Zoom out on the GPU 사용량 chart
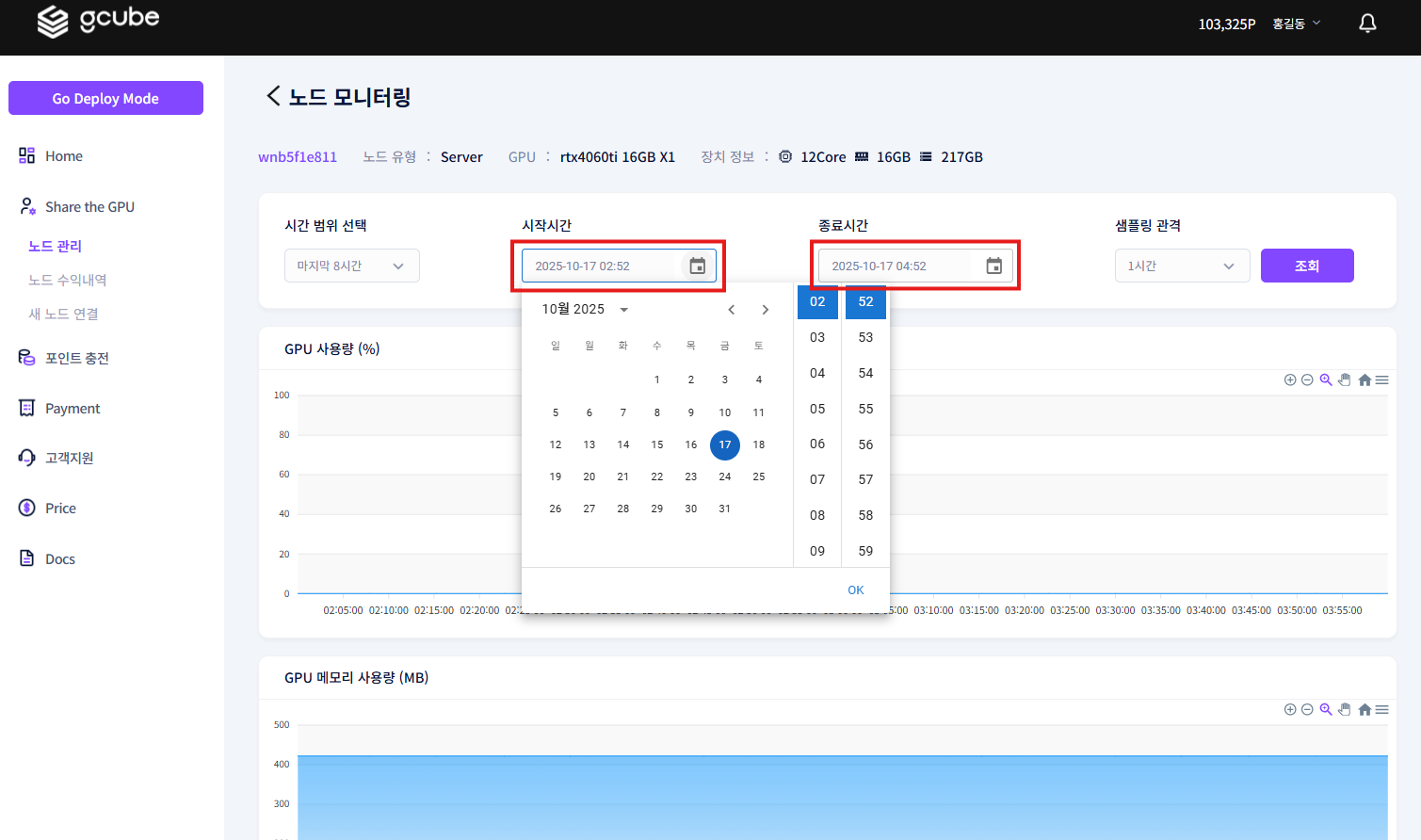The width and height of the screenshot is (1421, 840). (x=1307, y=380)
